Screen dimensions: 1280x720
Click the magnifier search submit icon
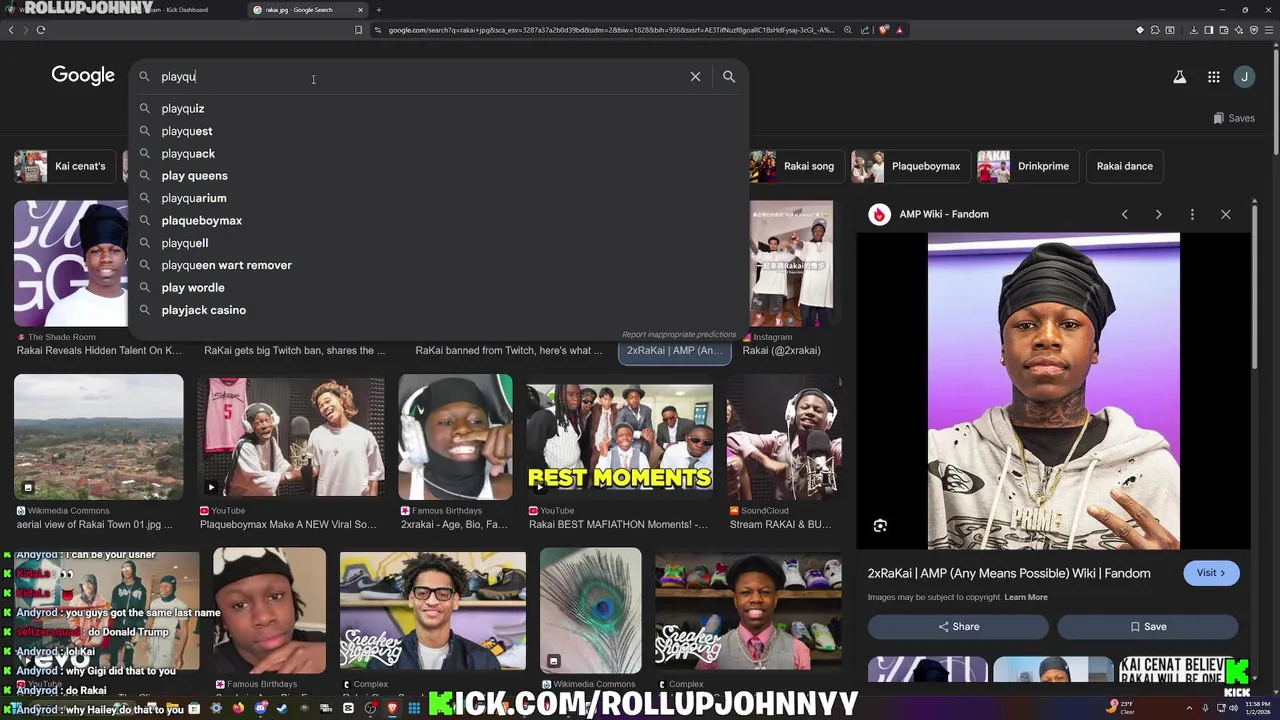pos(729,77)
